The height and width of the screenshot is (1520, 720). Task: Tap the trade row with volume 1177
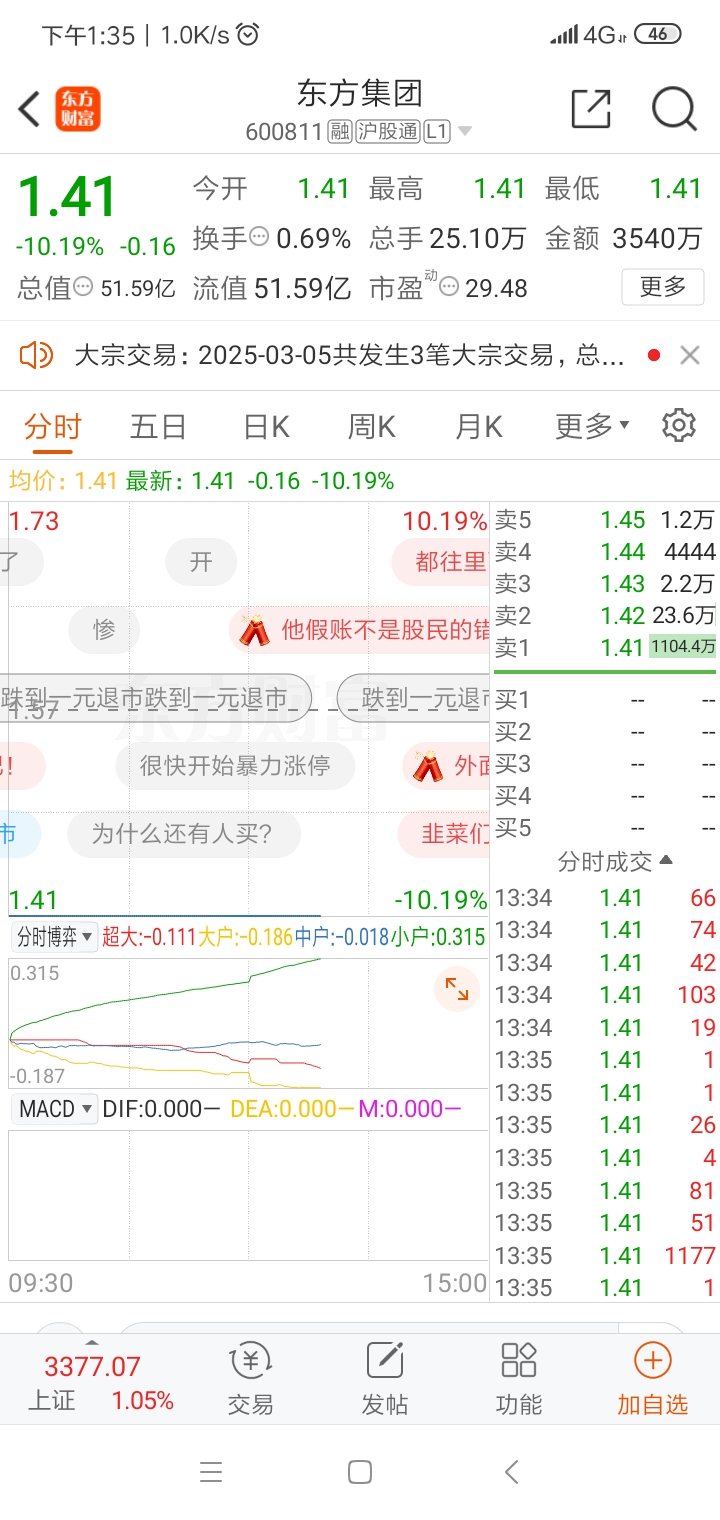coord(605,1255)
